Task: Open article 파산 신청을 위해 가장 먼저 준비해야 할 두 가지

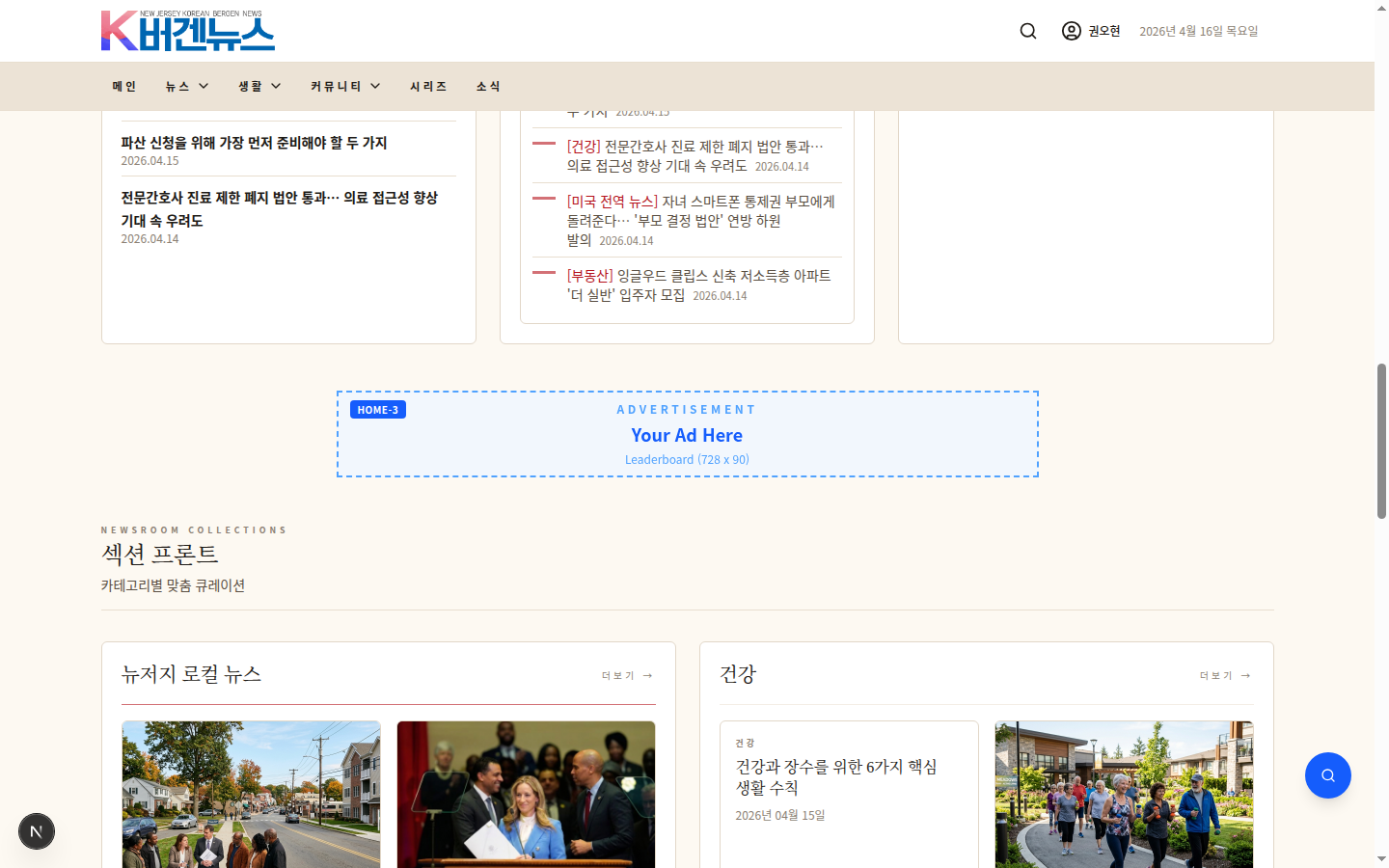Action: pos(254,143)
